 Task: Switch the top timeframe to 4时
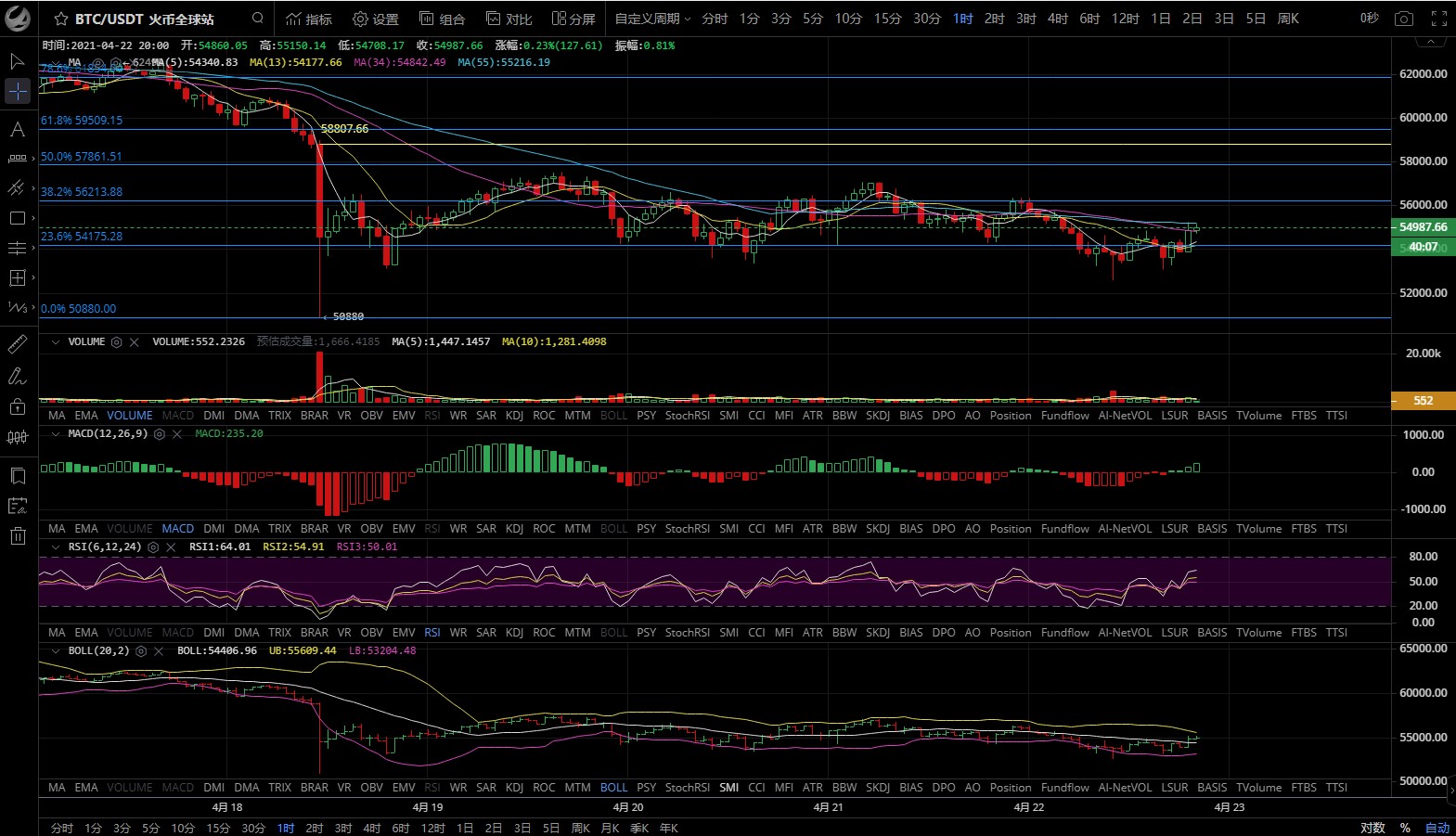coord(1057,19)
